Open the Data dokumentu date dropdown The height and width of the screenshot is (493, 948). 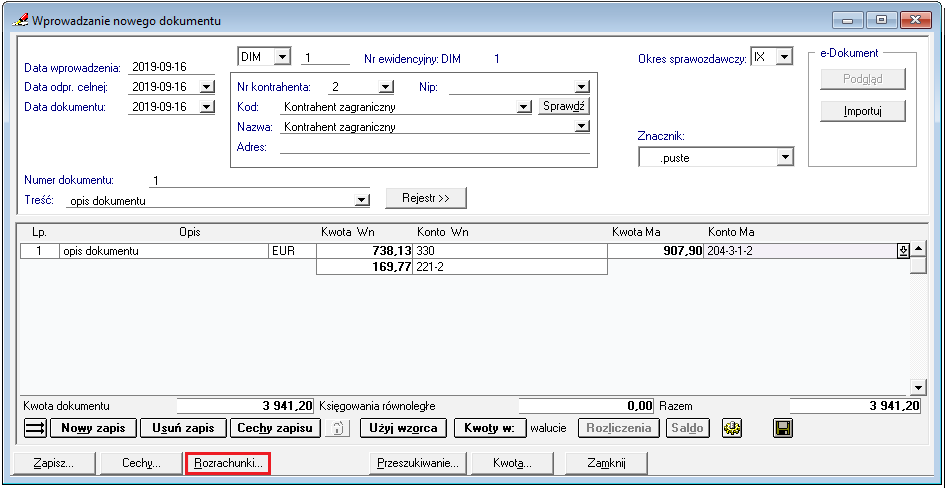coord(207,107)
